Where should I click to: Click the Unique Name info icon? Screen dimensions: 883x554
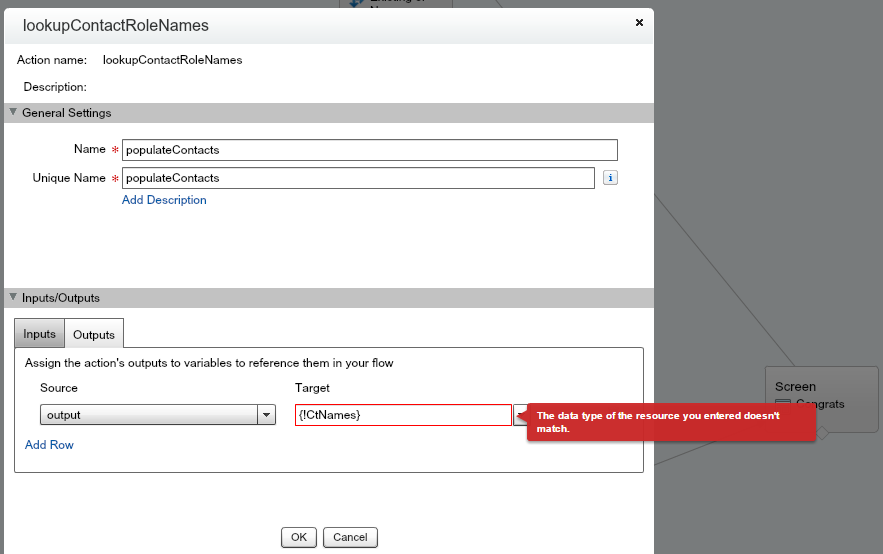coord(610,178)
